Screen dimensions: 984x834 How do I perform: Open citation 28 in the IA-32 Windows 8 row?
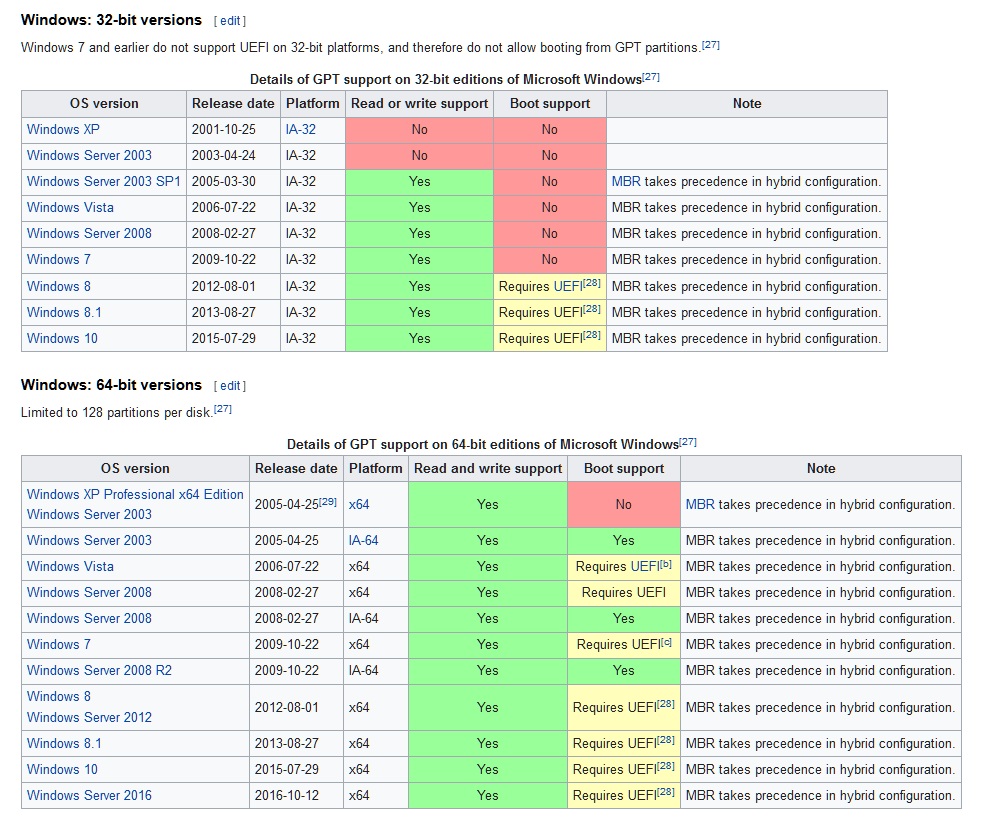coord(592,283)
